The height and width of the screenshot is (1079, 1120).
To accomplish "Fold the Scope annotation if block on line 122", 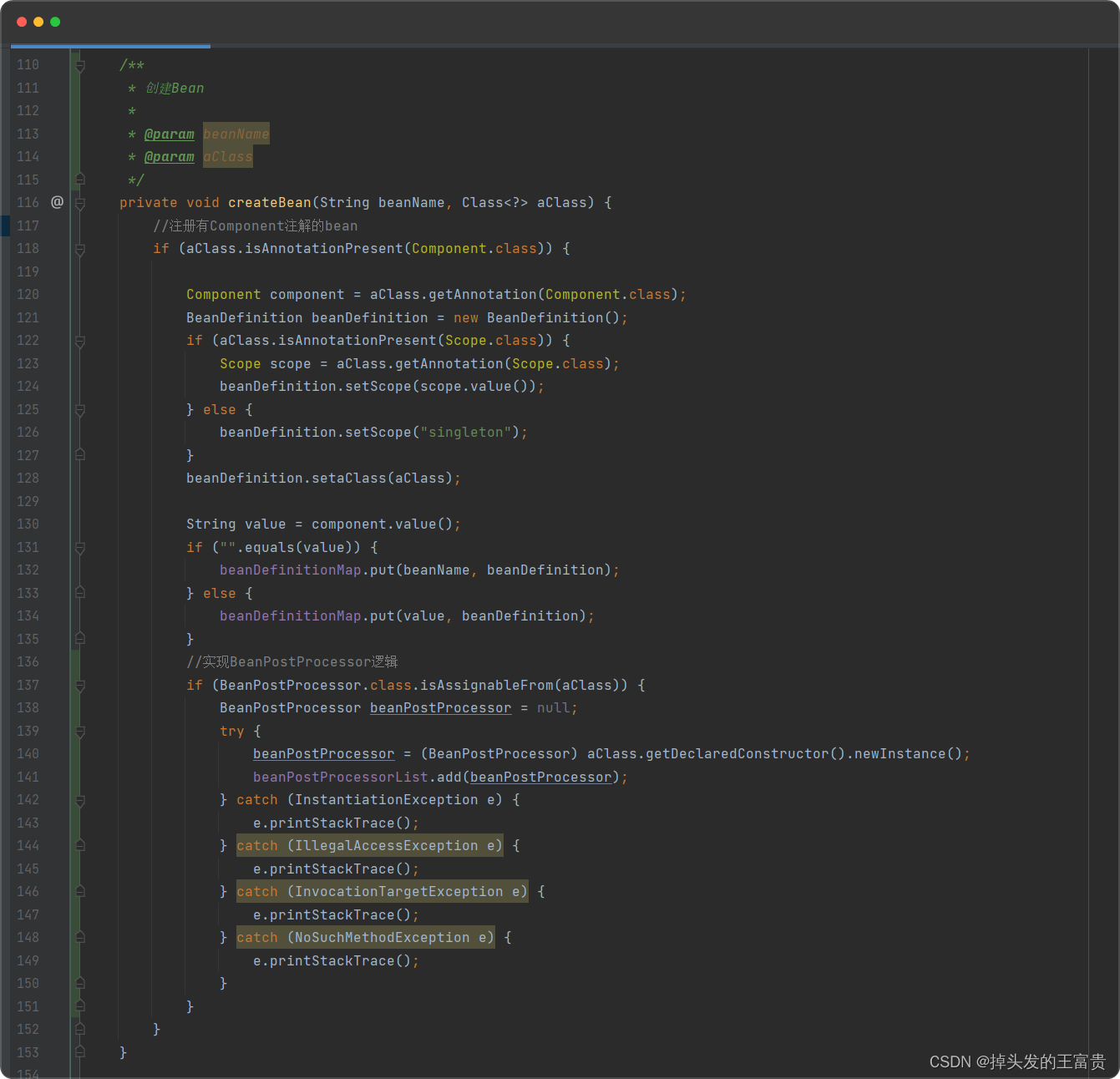I will (80, 341).
